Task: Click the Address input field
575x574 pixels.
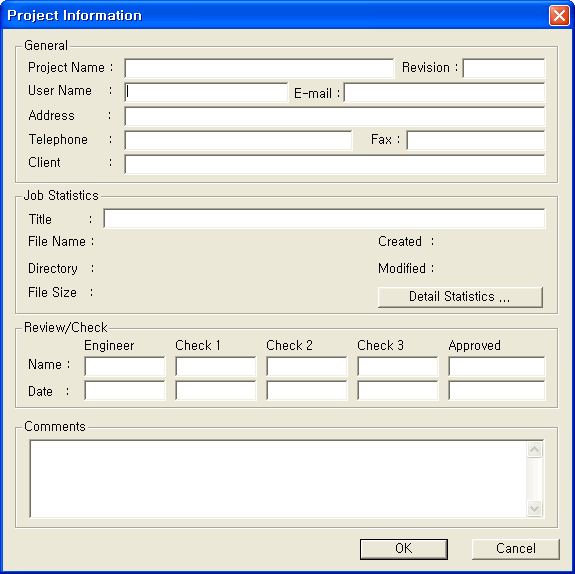Action: pyautogui.click(x=335, y=116)
